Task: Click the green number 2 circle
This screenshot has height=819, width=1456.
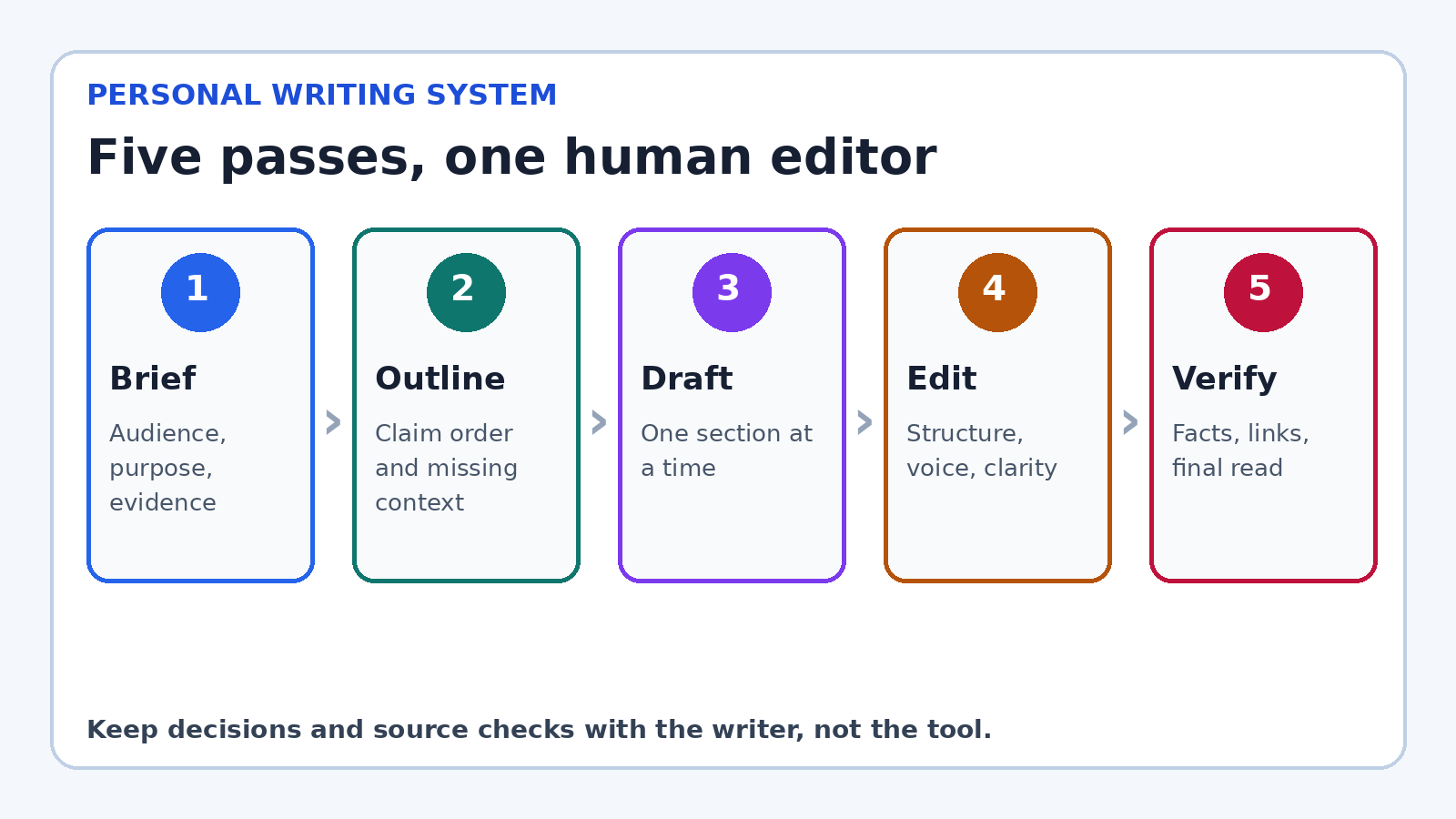Action: (466, 292)
